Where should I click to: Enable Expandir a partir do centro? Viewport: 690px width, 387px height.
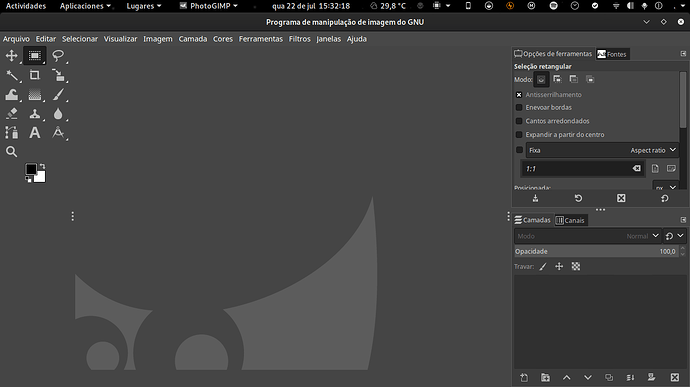point(519,134)
